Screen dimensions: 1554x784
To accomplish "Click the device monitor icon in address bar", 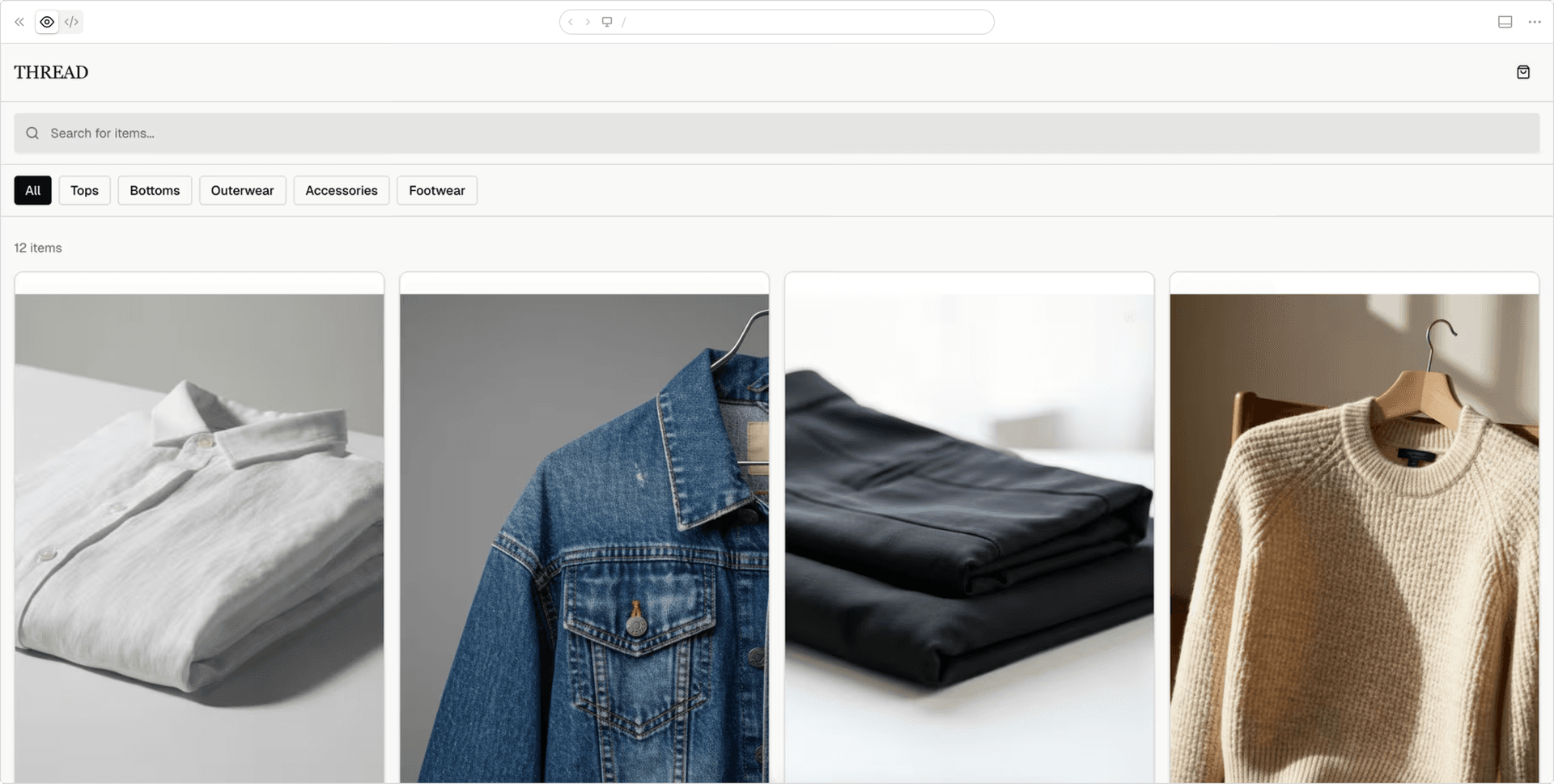I will (607, 22).
